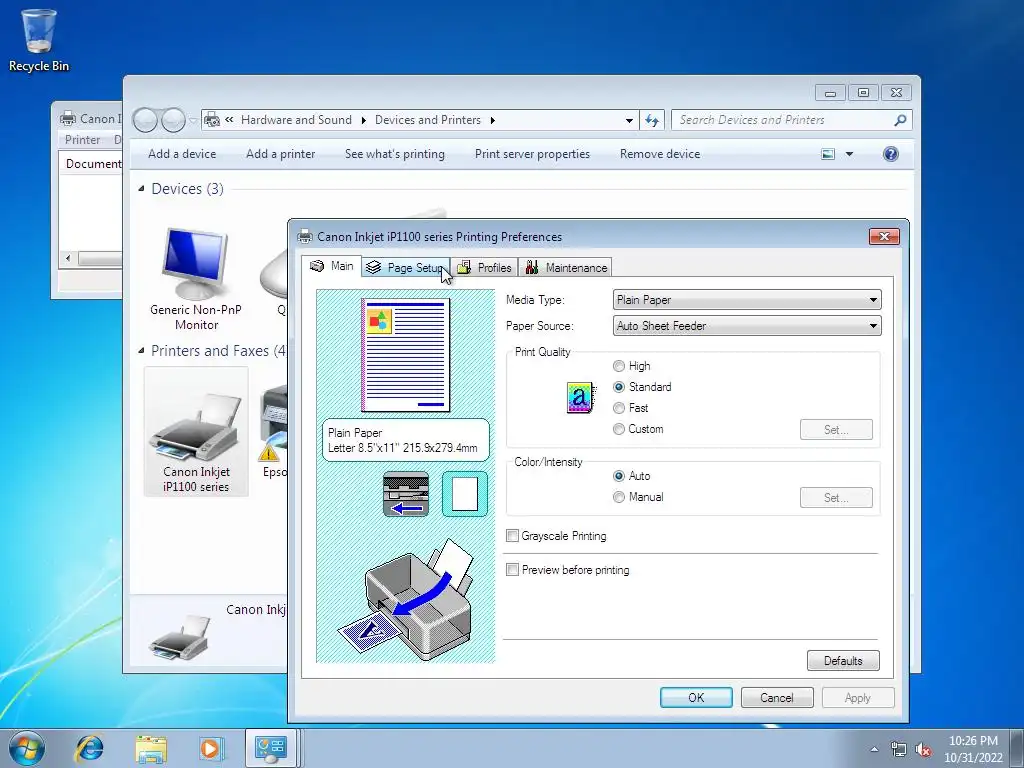The image size is (1024, 768).
Task: Close the Printing Preferences dialog
Action: [x=884, y=236]
